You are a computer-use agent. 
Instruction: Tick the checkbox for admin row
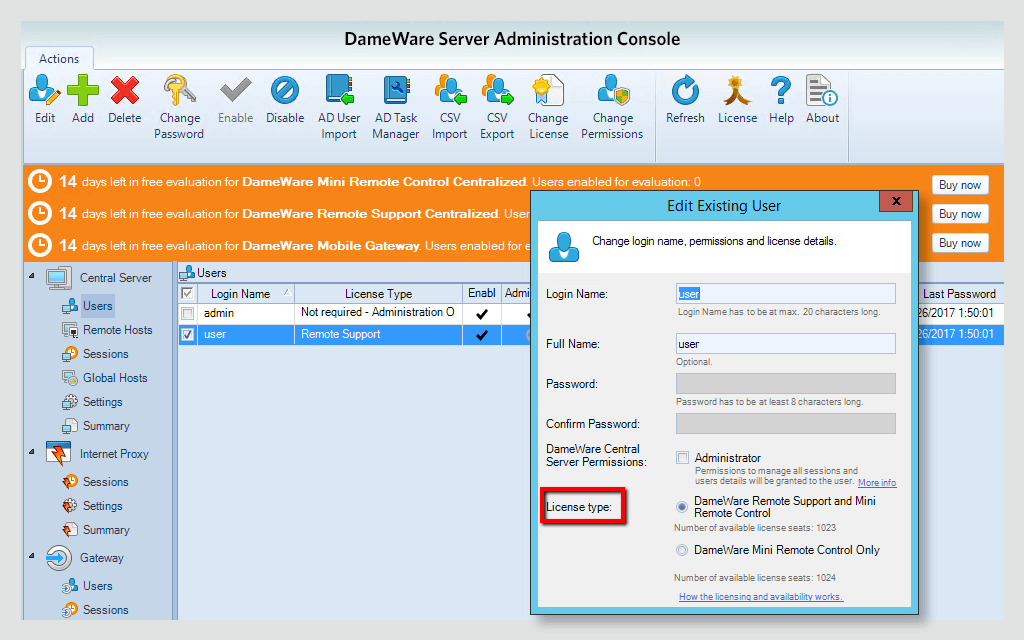coord(187,313)
